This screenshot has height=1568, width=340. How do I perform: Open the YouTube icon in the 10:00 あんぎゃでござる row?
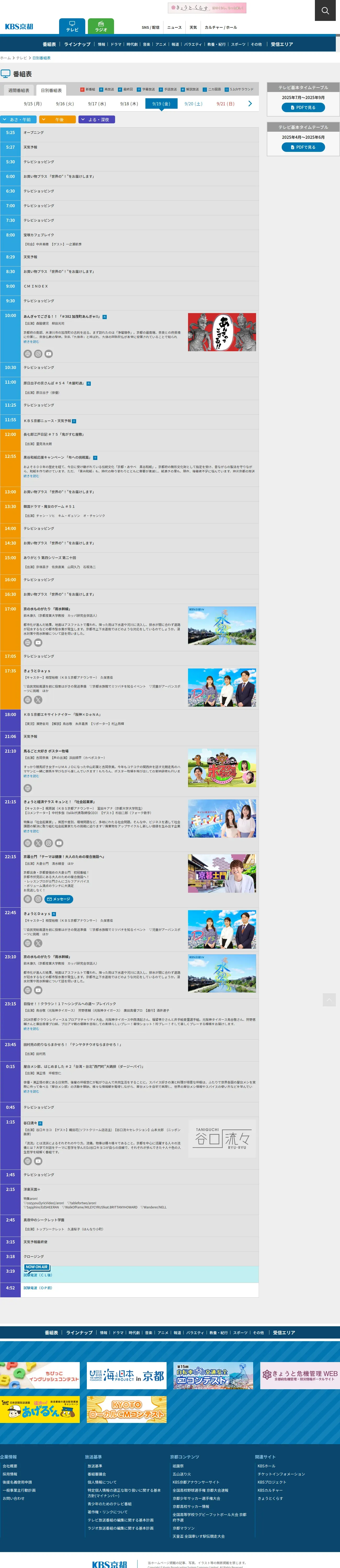tap(48, 354)
